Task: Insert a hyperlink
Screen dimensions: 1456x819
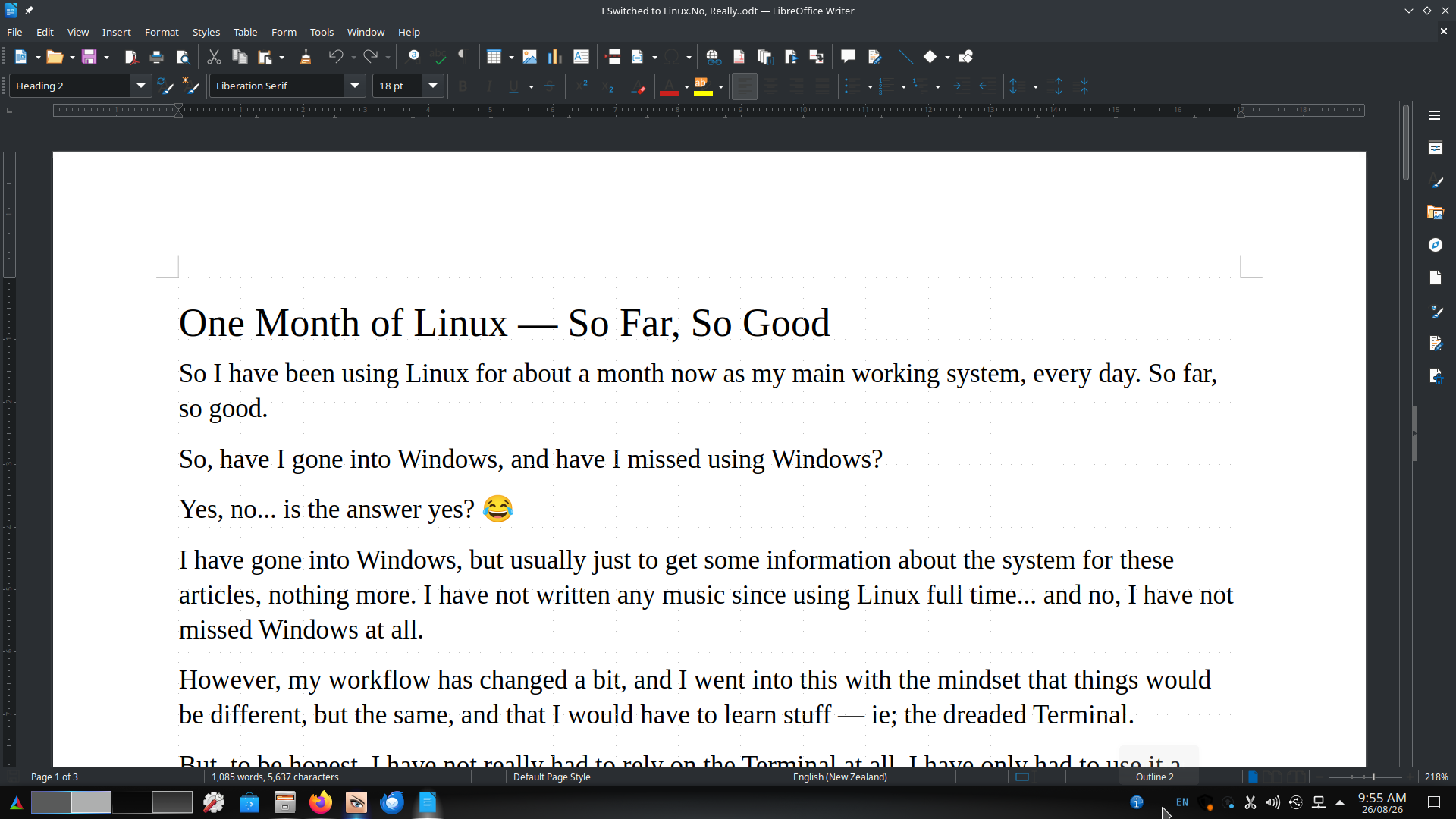Action: (713, 57)
